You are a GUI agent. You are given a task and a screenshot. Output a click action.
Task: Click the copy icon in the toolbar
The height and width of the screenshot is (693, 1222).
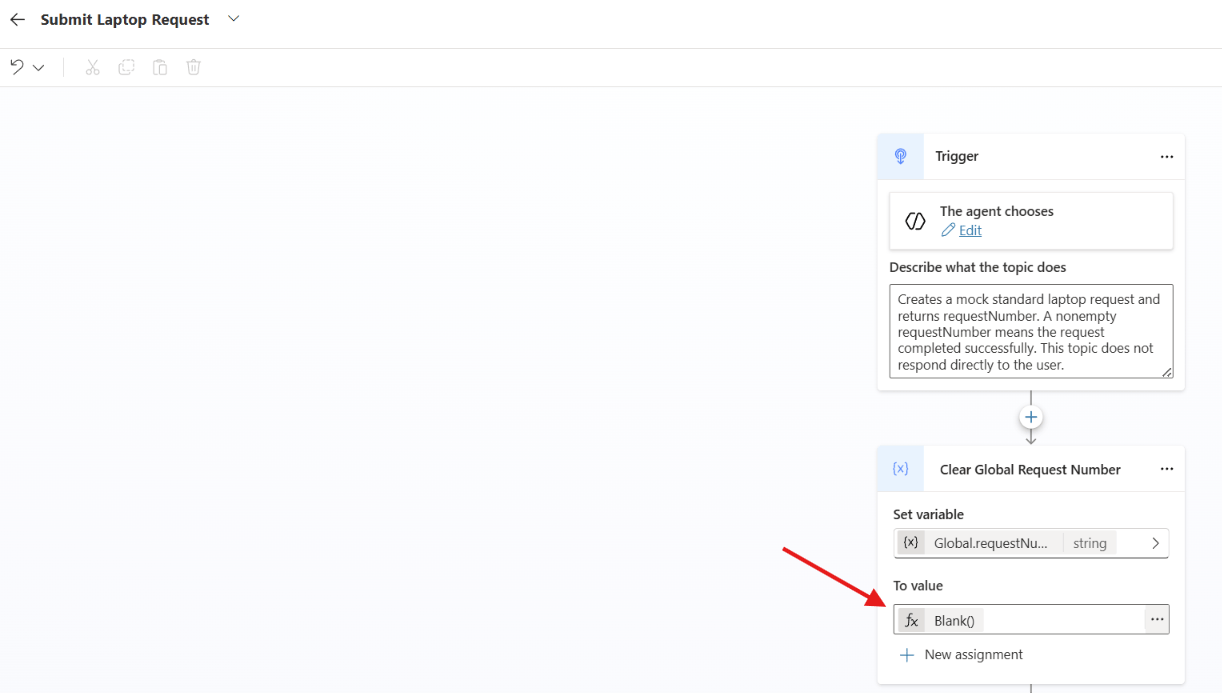pos(126,67)
